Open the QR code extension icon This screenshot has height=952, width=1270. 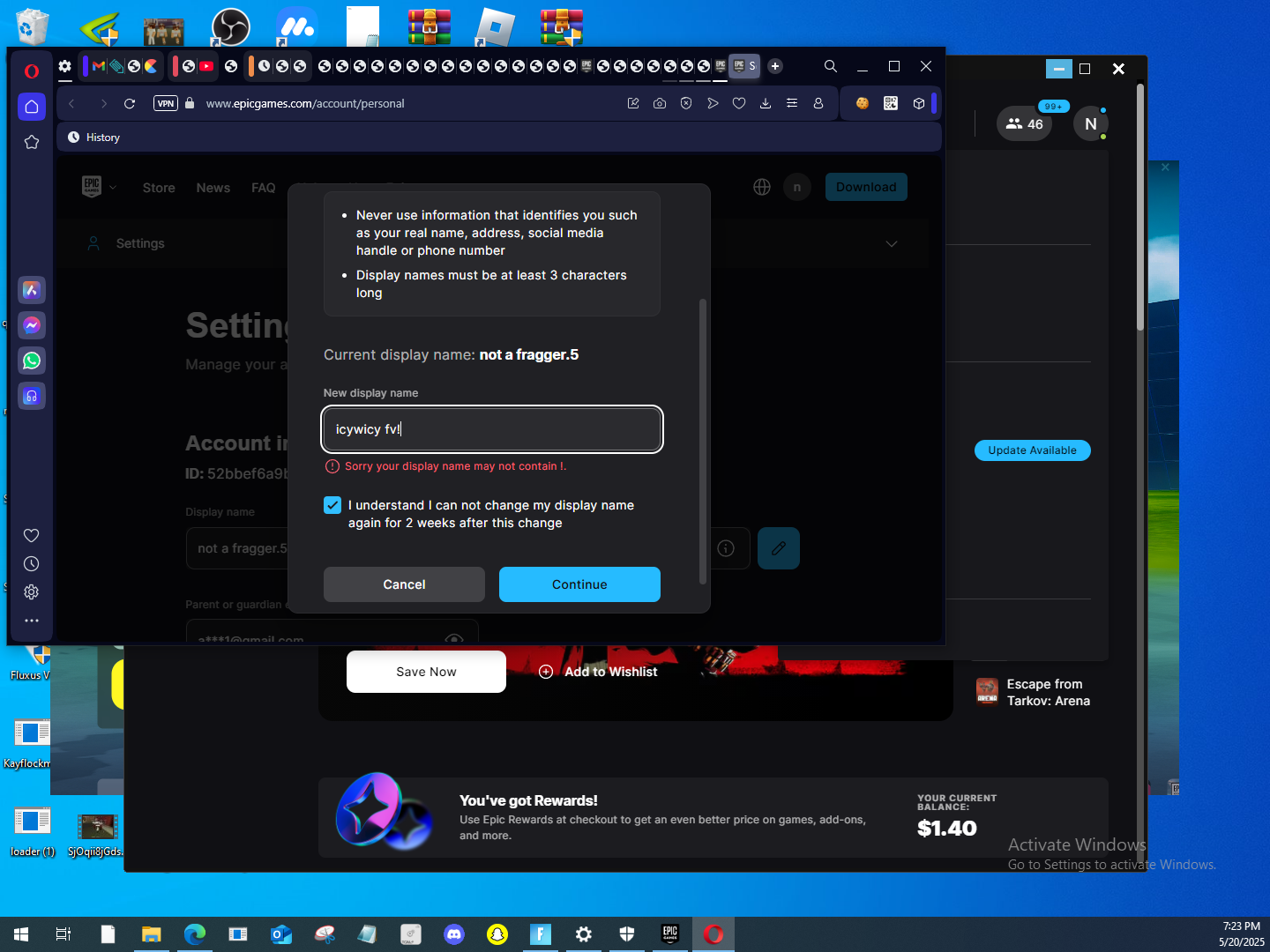(x=891, y=103)
